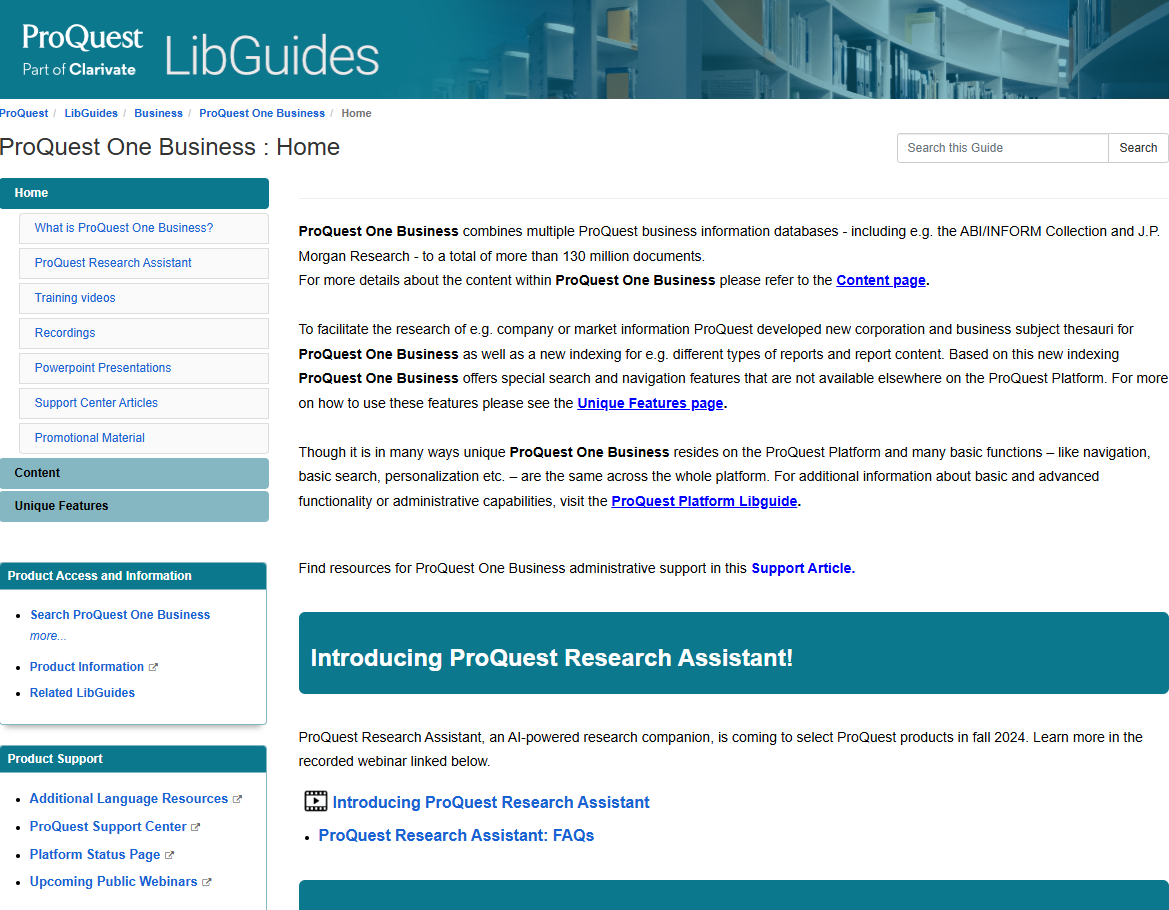Open ProQuest Support Center link
This screenshot has height=910, width=1169.
coord(108,827)
